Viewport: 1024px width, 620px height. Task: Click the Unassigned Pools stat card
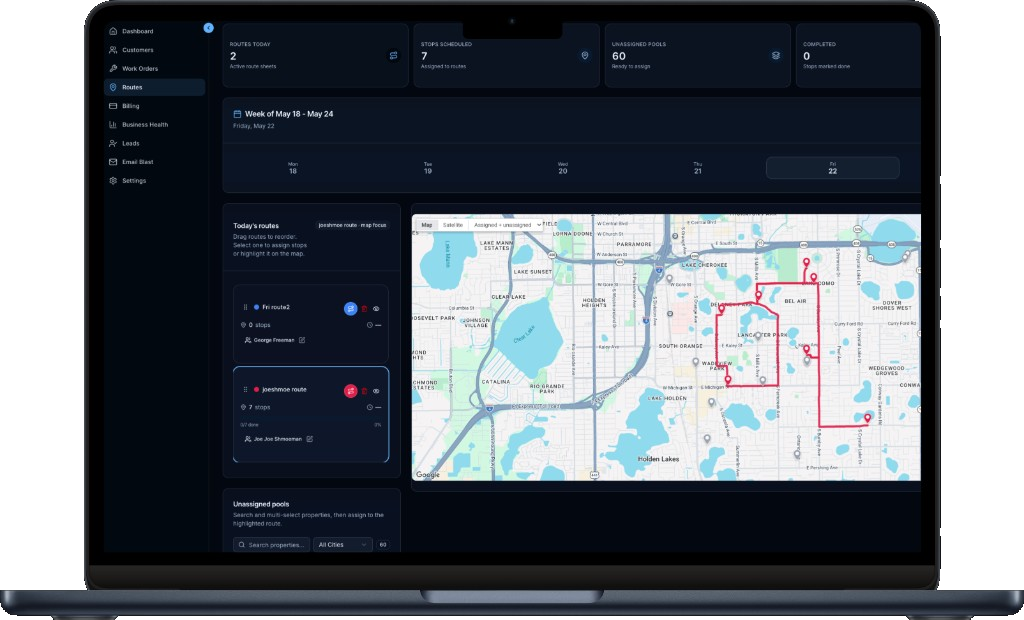point(697,56)
